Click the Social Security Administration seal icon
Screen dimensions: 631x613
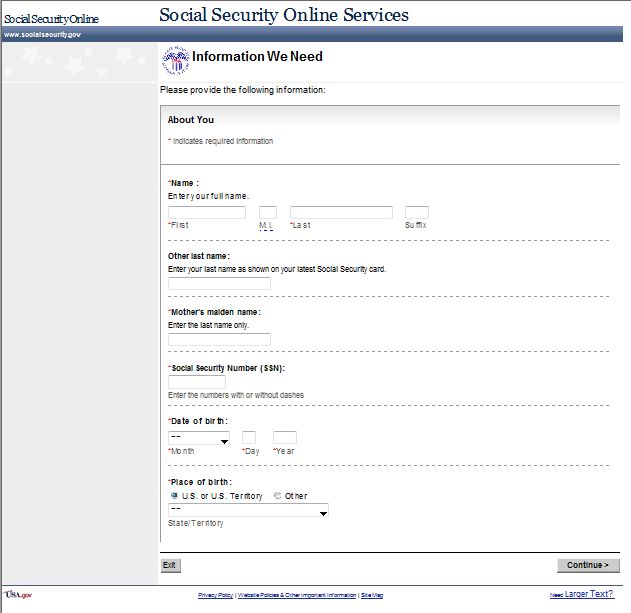pyautogui.click(x=175, y=60)
